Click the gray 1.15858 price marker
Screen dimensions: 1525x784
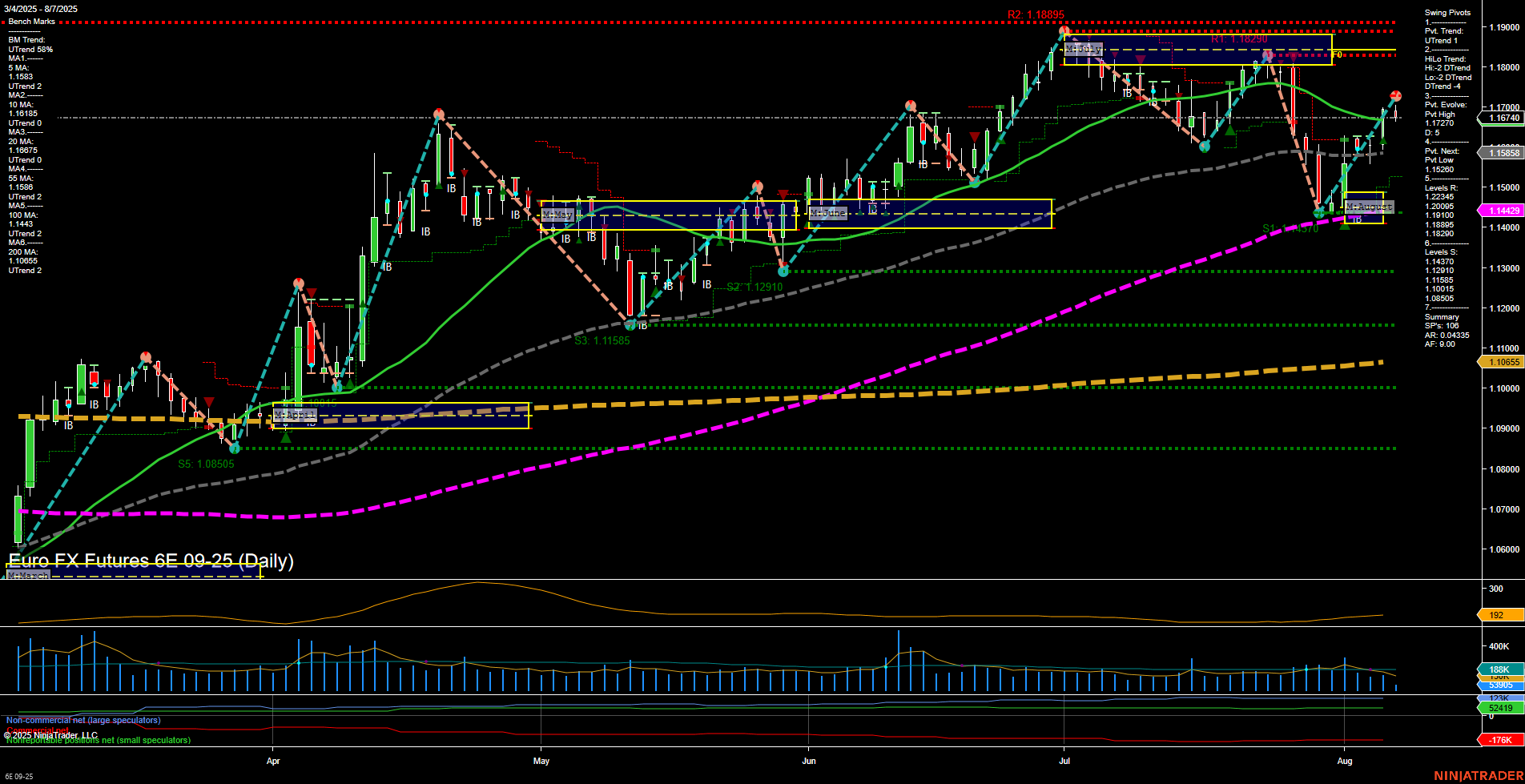pos(1499,153)
